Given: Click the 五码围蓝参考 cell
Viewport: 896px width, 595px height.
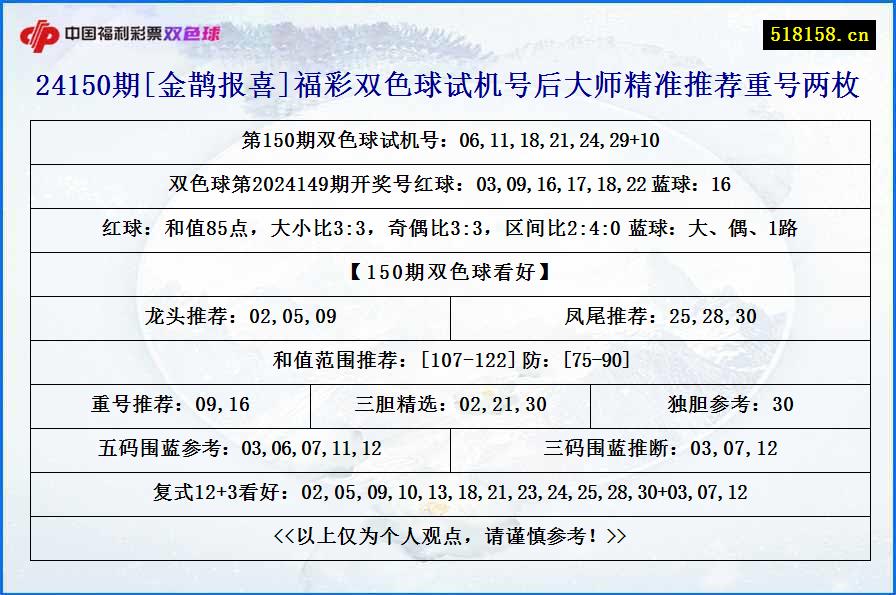Looking at the screenshot, I should point(240,450).
